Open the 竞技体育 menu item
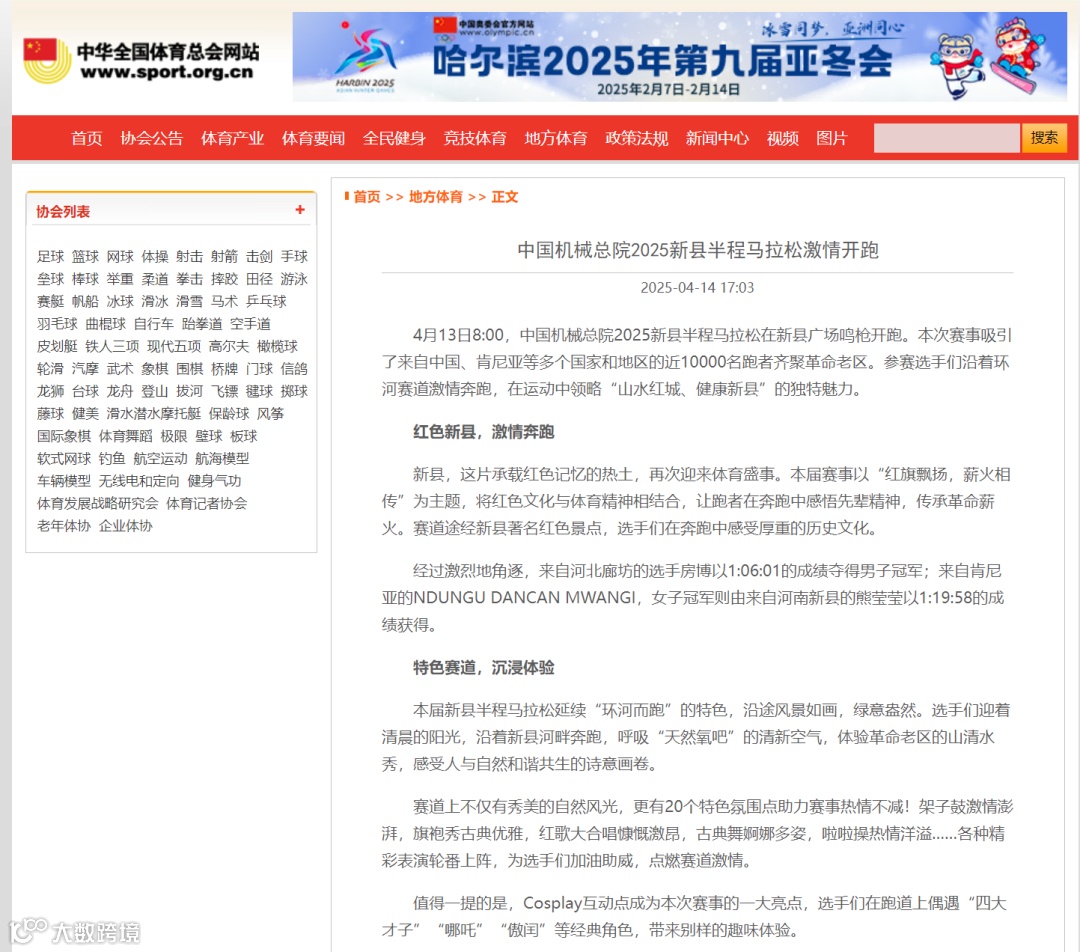The image size is (1080, 952). (475, 138)
